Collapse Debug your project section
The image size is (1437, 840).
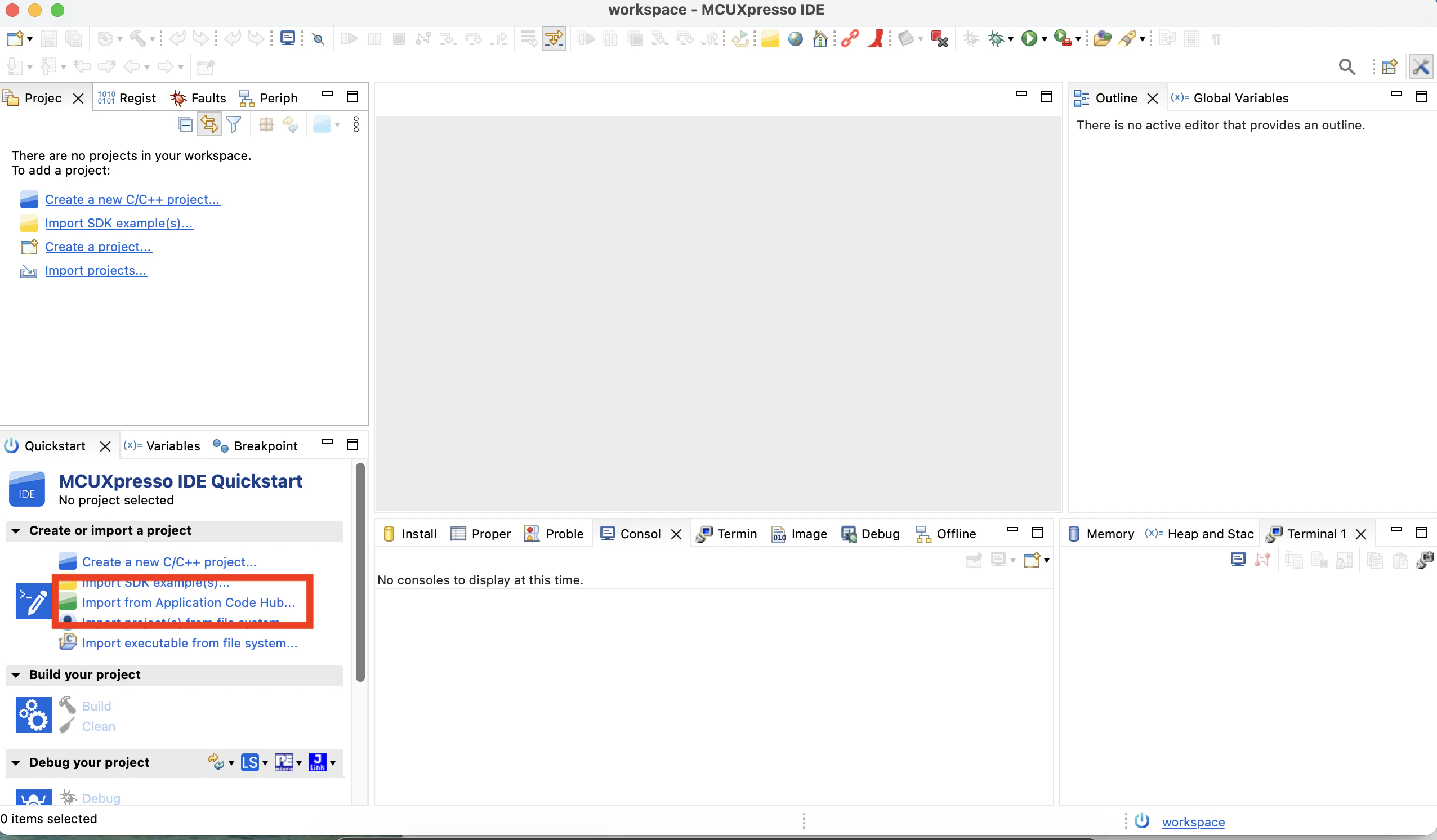[16, 763]
